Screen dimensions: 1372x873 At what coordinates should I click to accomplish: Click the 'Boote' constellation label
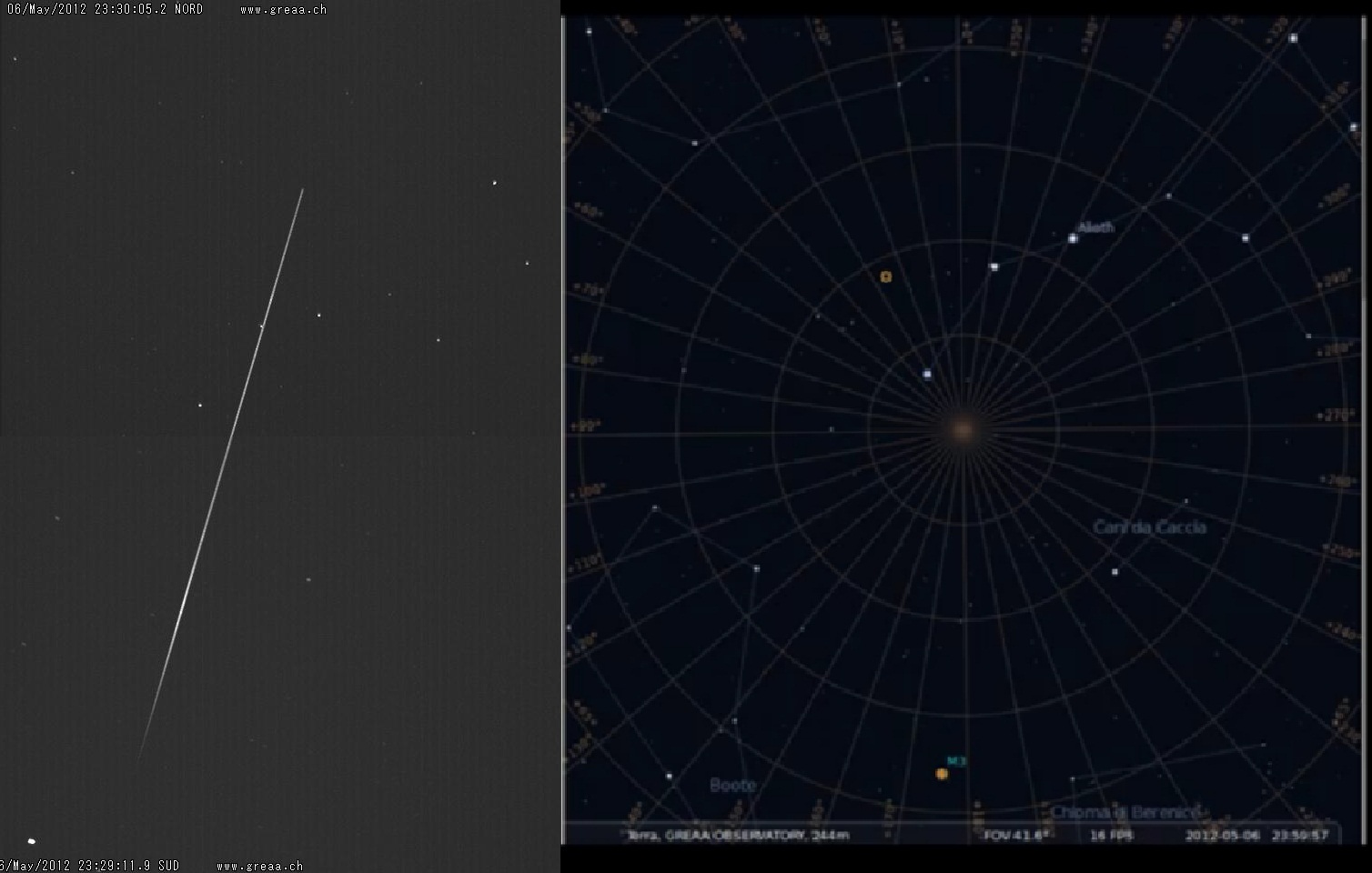732,785
